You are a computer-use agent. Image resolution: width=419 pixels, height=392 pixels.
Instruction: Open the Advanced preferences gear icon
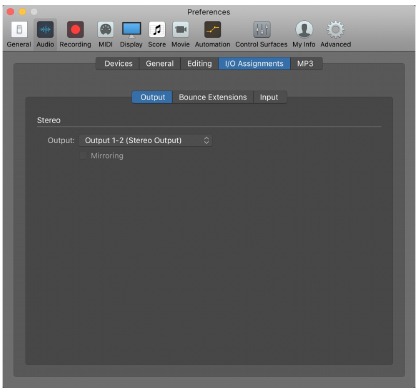pos(336,30)
